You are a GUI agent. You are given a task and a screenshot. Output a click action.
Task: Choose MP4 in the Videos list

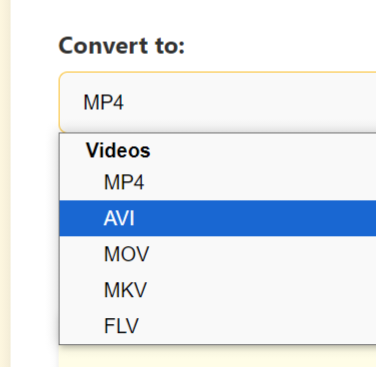pyautogui.click(x=218, y=182)
